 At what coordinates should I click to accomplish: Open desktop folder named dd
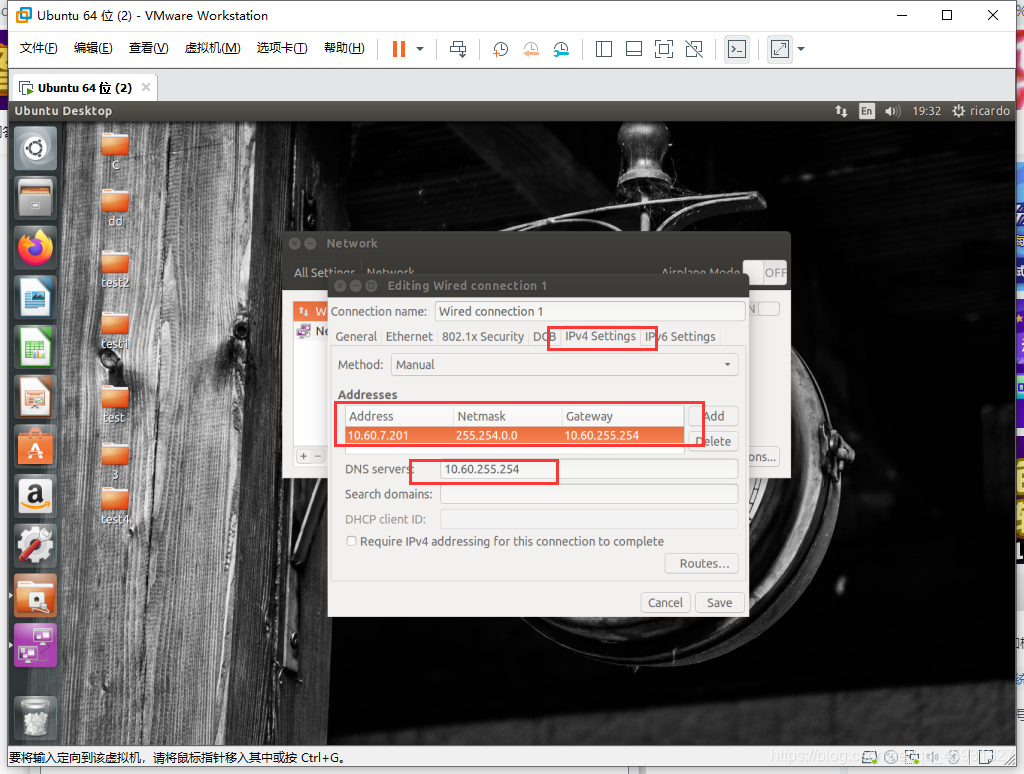click(x=115, y=208)
